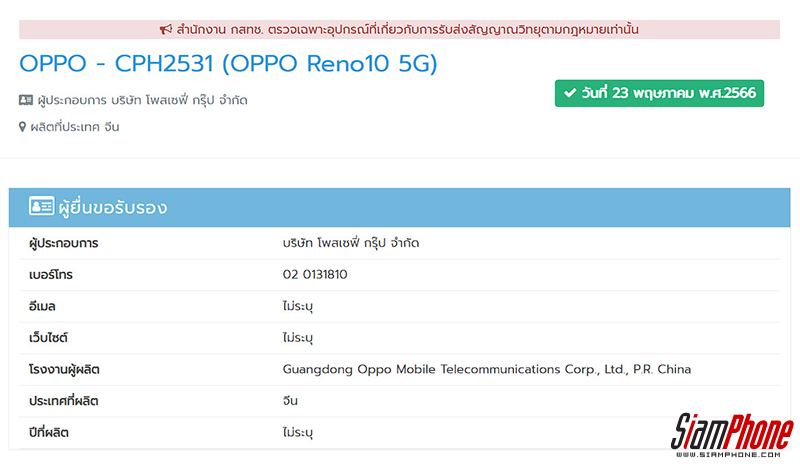Click the เบอร์โทร row label
This screenshot has width=800, height=464.
click(51, 274)
